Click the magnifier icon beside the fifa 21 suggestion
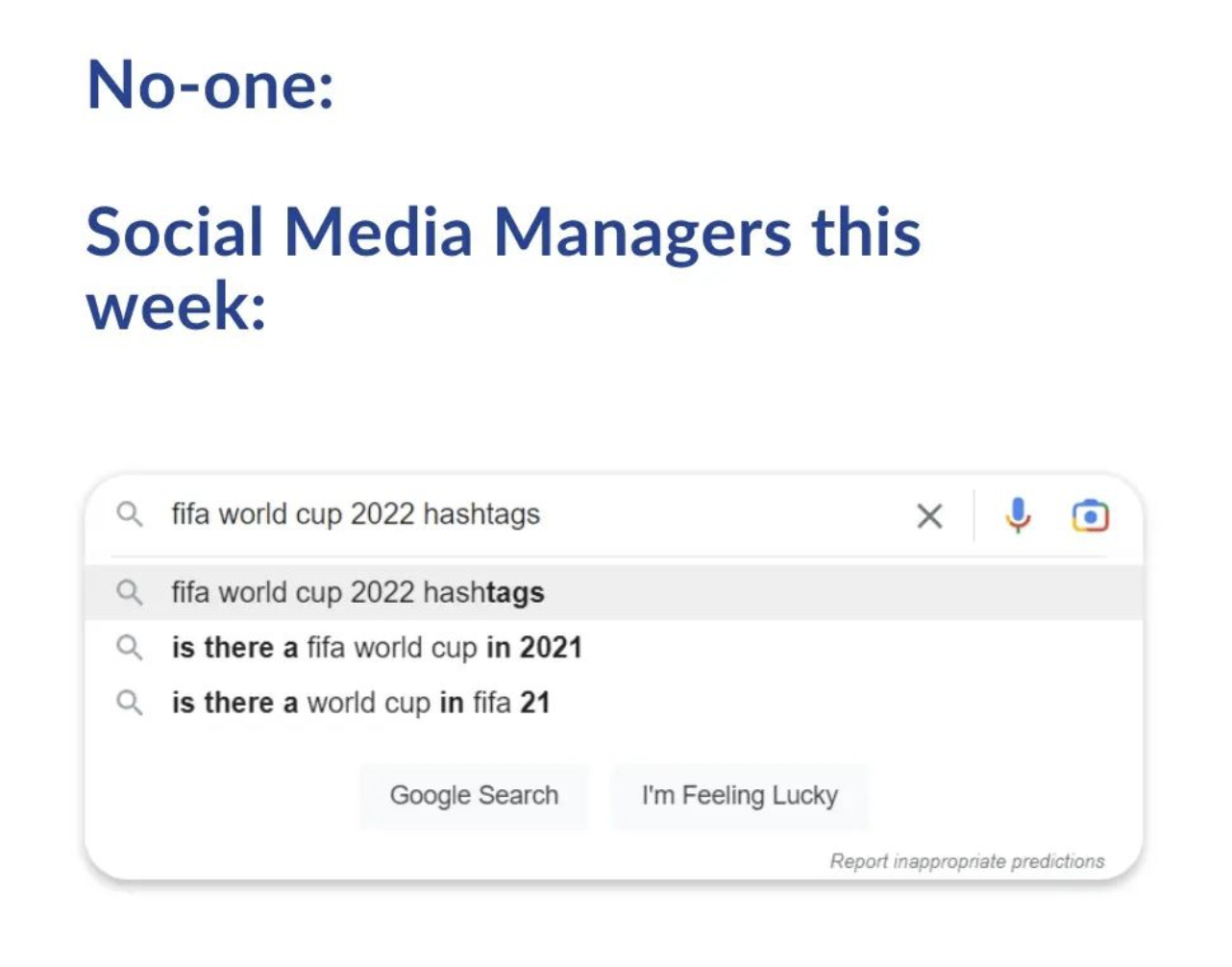The height and width of the screenshot is (967, 1232). [x=130, y=703]
